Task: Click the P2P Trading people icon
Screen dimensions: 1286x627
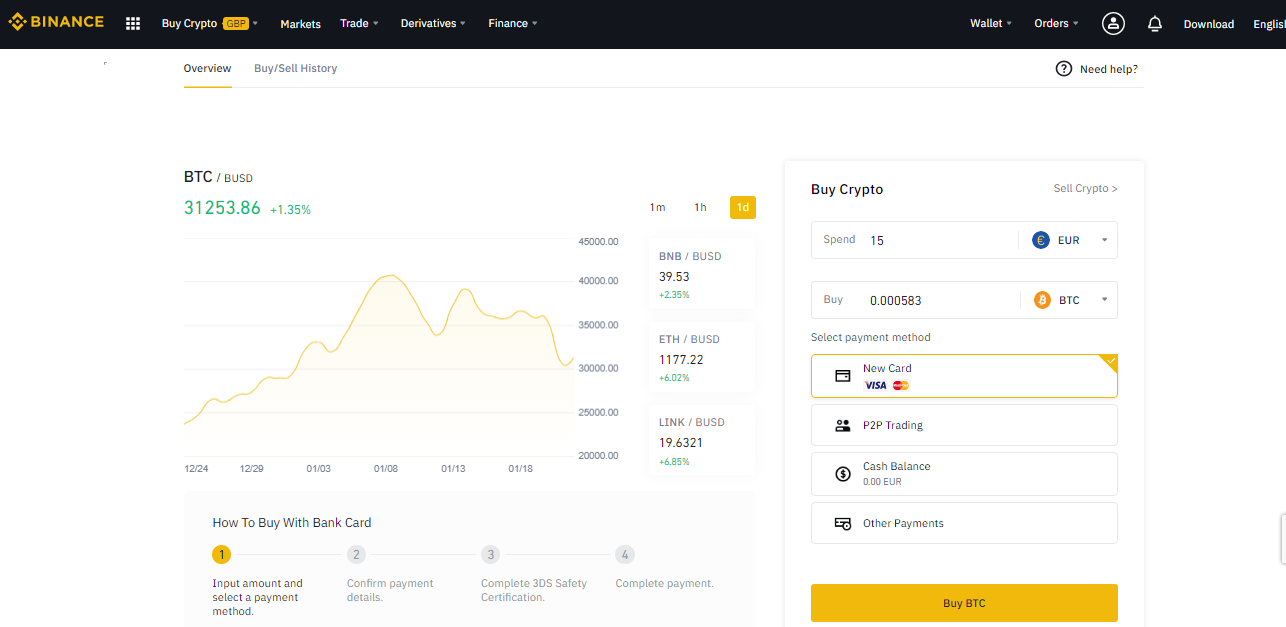Action: pyautogui.click(x=842, y=425)
